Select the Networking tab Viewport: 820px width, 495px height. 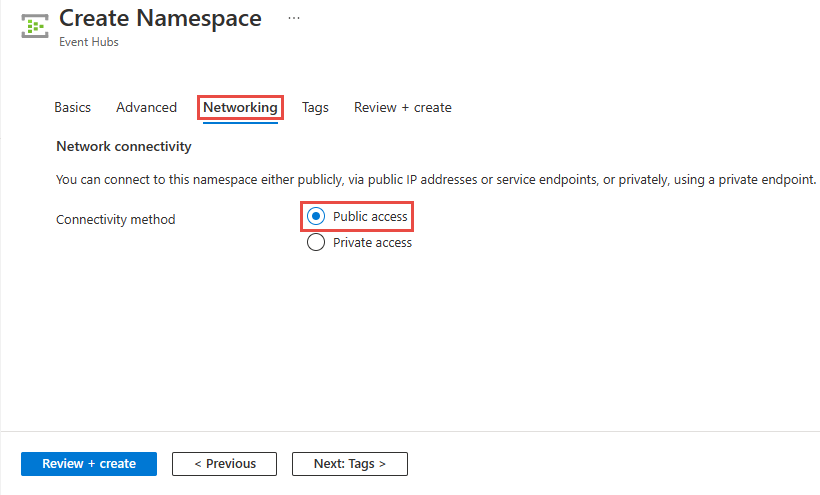click(x=240, y=107)
